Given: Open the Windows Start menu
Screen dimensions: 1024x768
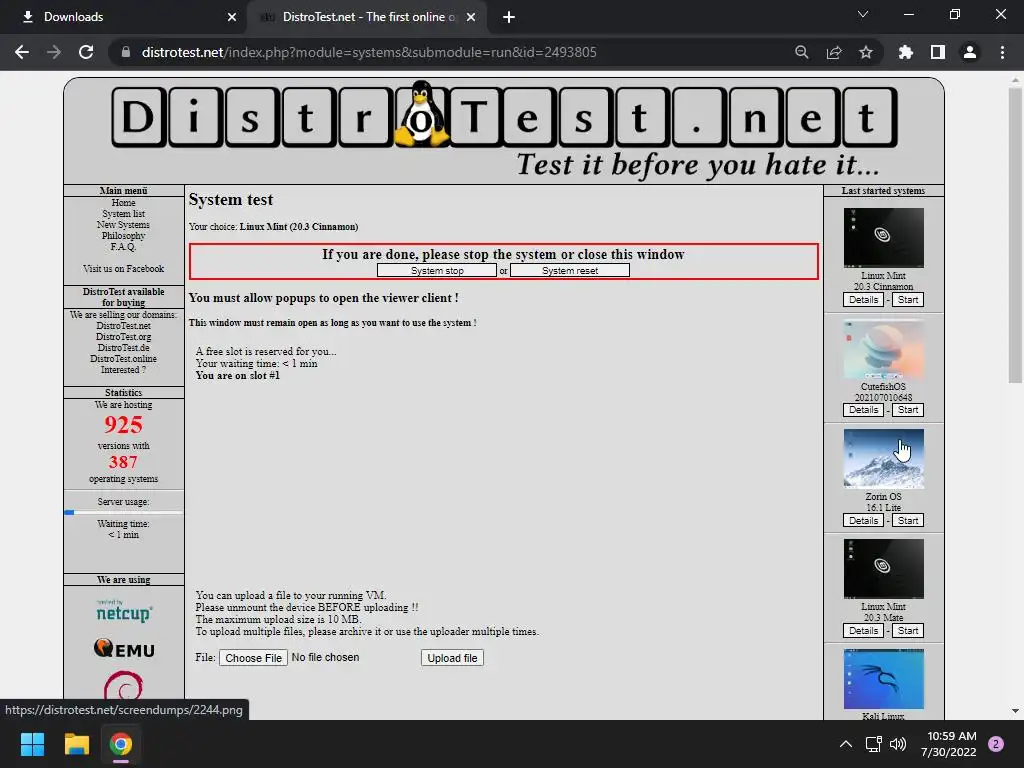Looking at the screenshot, I should tap(32, 744).
